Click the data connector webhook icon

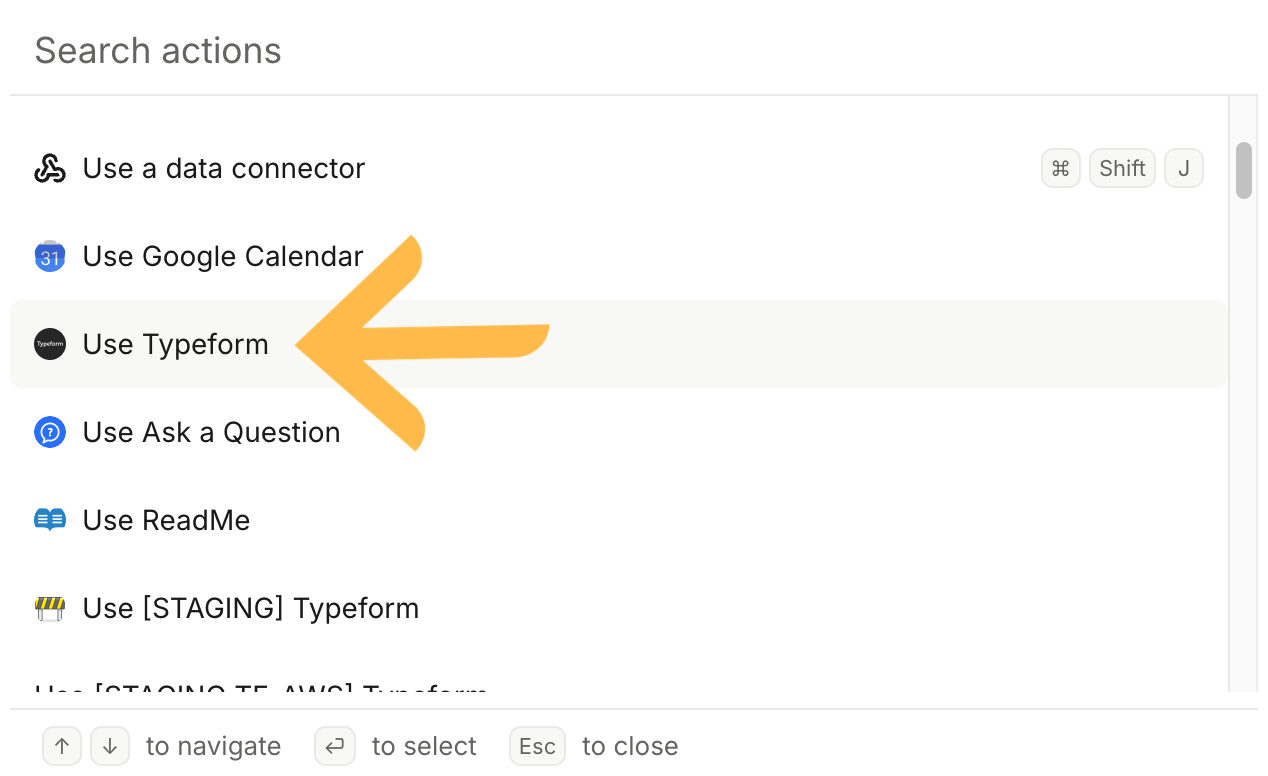50,169
